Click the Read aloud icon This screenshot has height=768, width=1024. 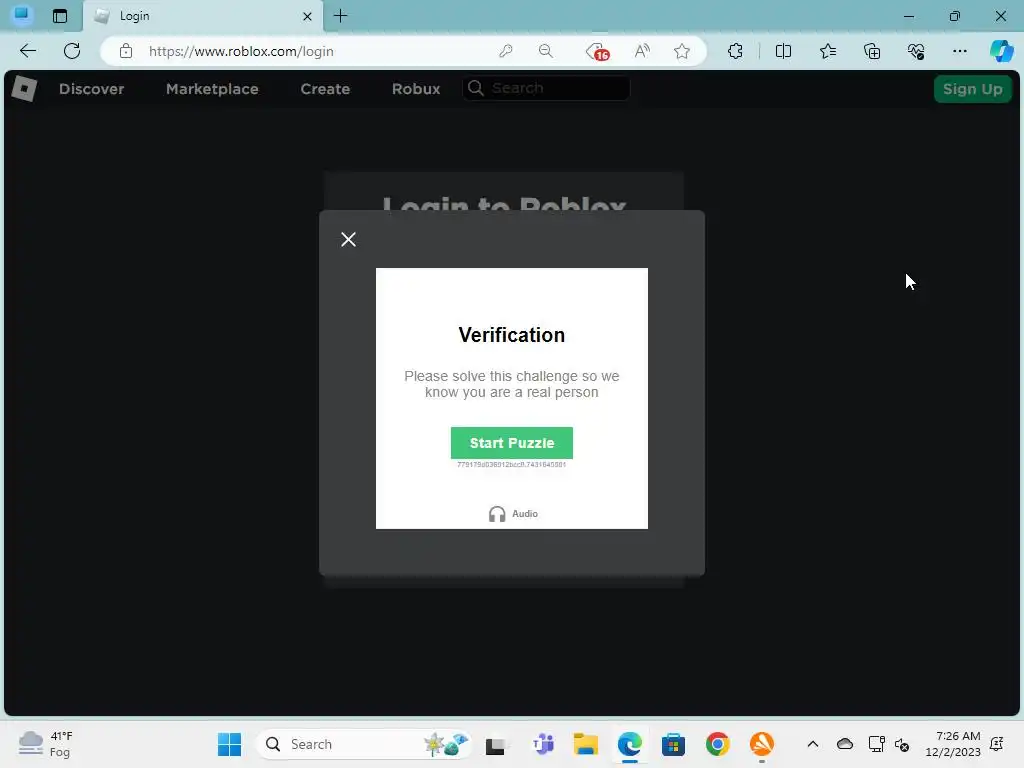pos(642,51)
